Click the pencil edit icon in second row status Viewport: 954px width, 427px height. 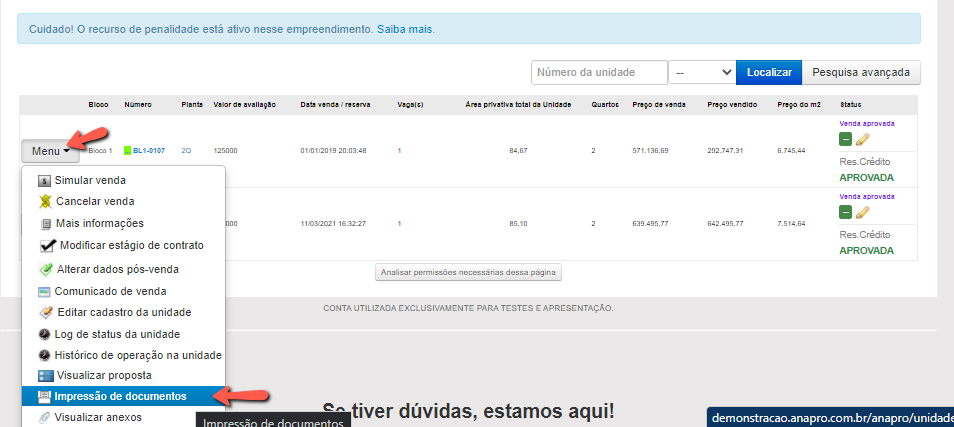[862, 212]
